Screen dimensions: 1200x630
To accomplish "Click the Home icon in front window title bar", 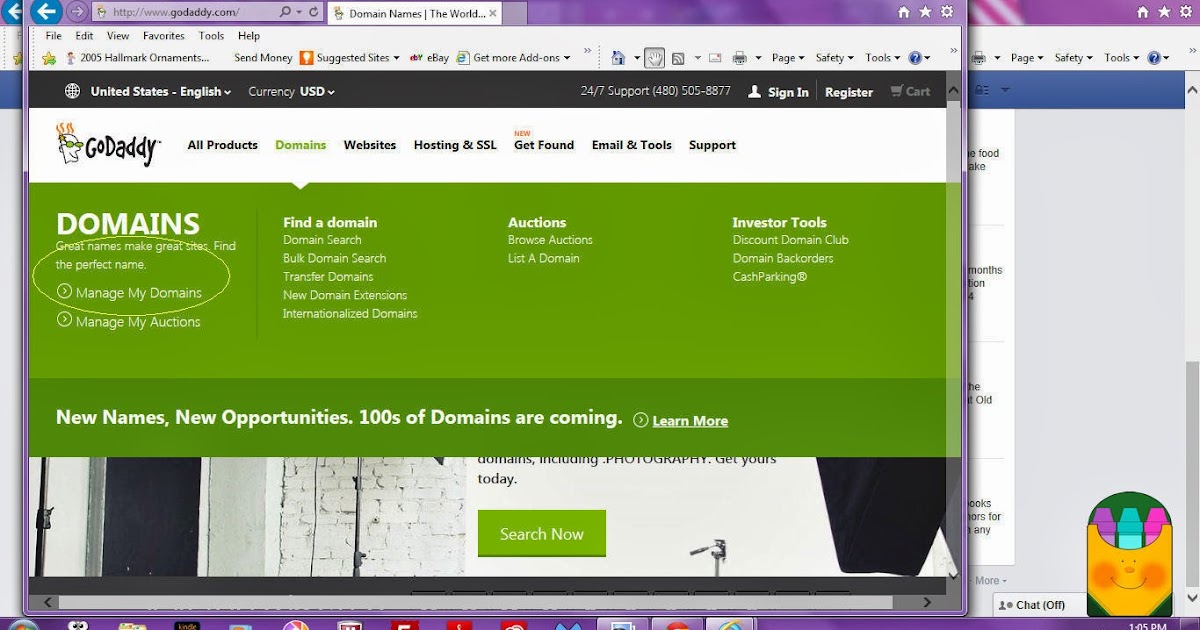I will [904, 12].
